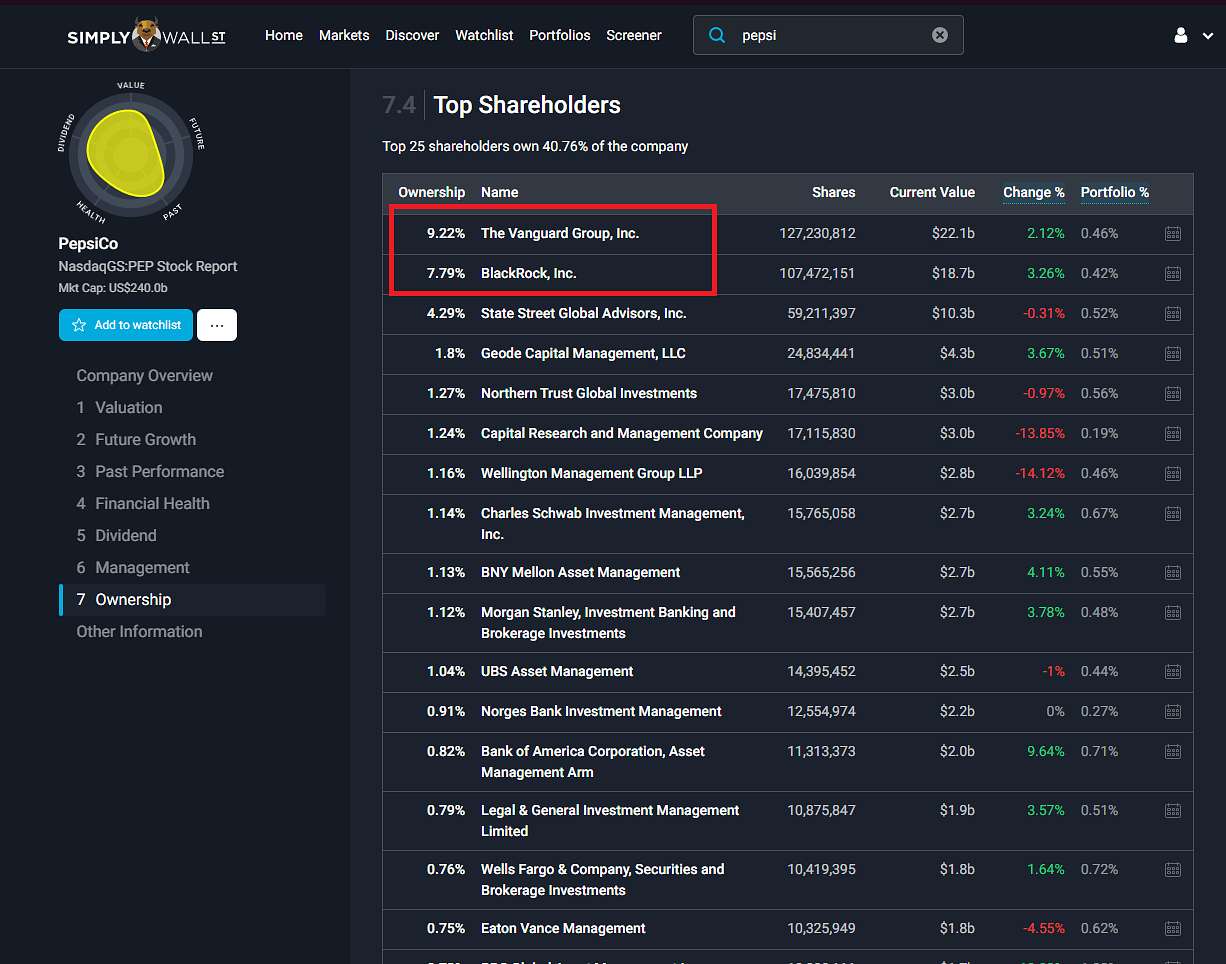The width and height of the screenshot is (1226, 964).
Task: Open the Discover menu
Action: click(412, 35)
